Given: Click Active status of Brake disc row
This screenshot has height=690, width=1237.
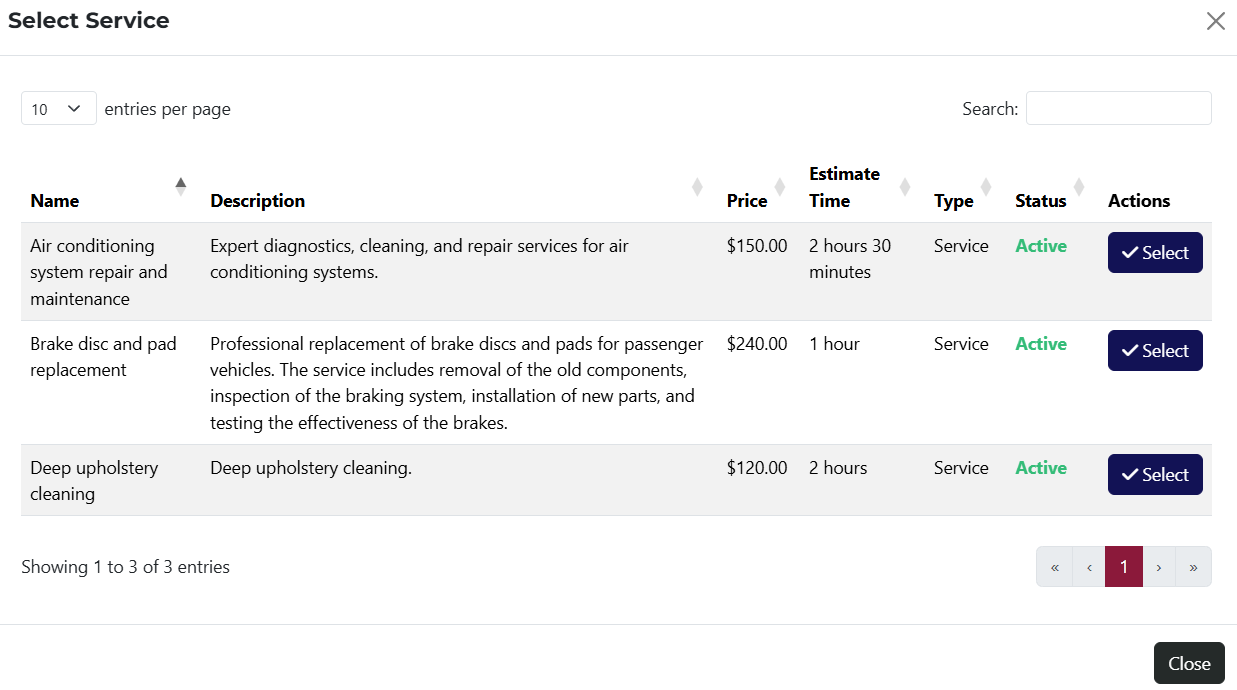Looking at the screenshot, I should coord(1041,344).
